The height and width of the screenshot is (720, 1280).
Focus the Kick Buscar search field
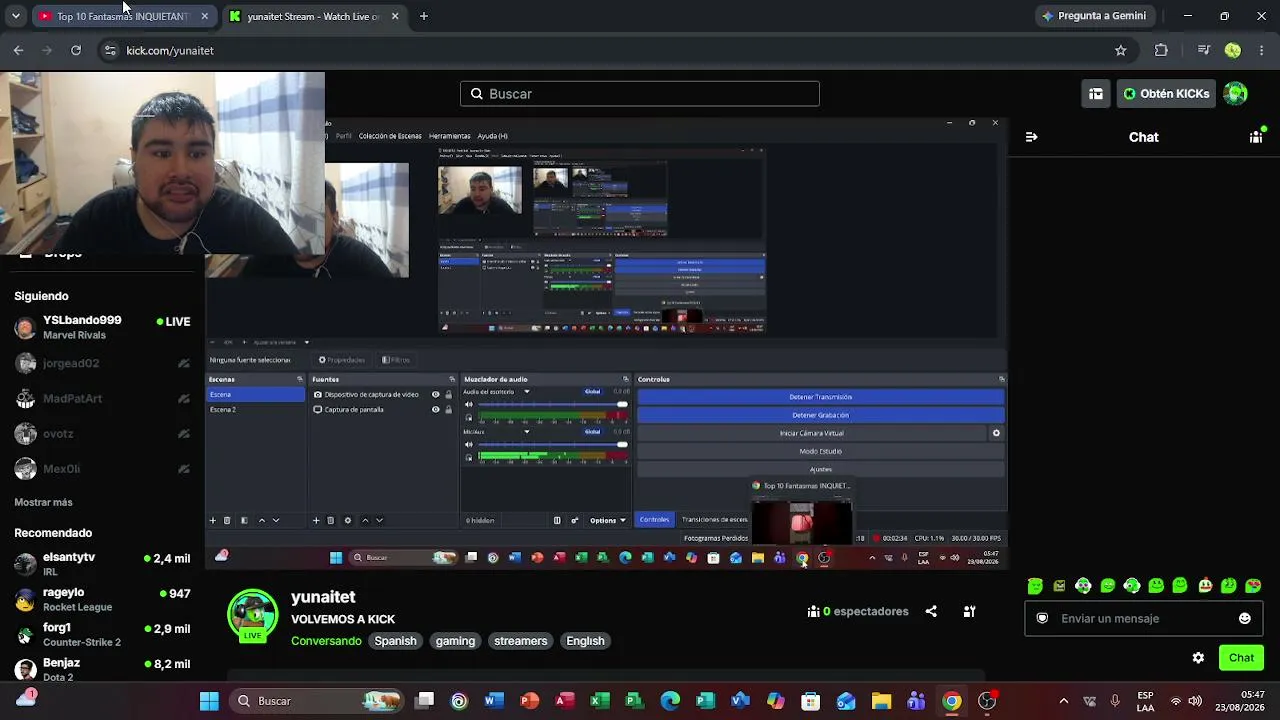(x=640, y=94)
